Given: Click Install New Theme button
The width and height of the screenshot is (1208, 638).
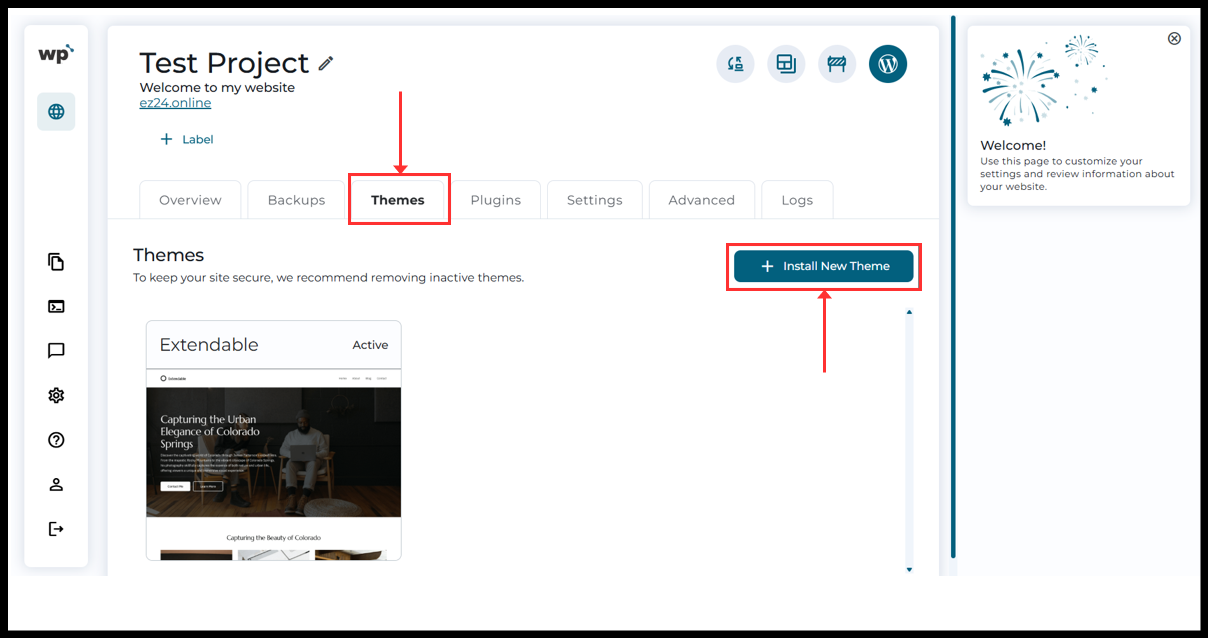Looking at the screenshot, I should coord(823,266).
